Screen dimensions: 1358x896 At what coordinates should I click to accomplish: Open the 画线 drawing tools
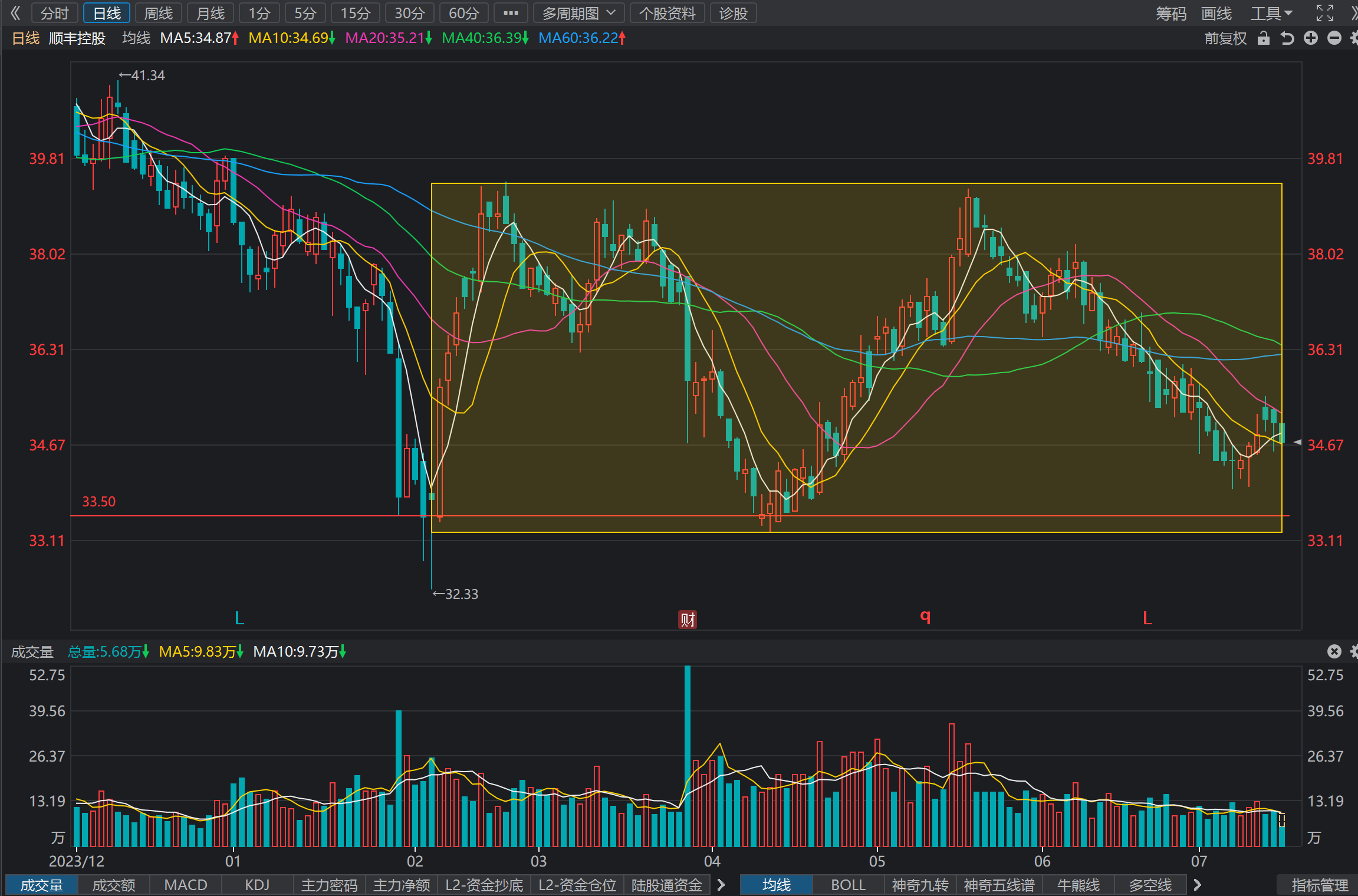[1216, 13]
